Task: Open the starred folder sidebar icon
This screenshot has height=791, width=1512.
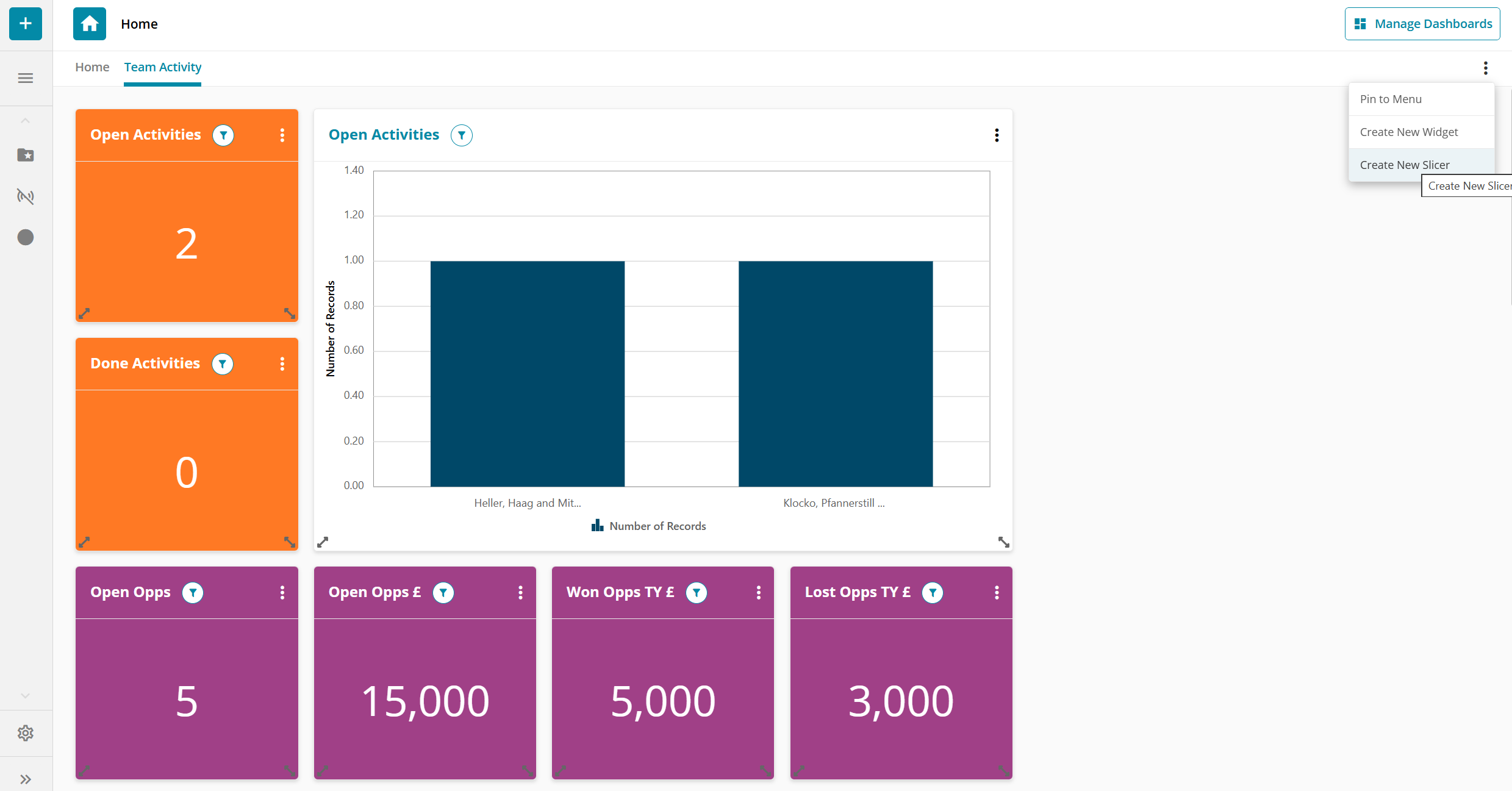Action: 26,155
